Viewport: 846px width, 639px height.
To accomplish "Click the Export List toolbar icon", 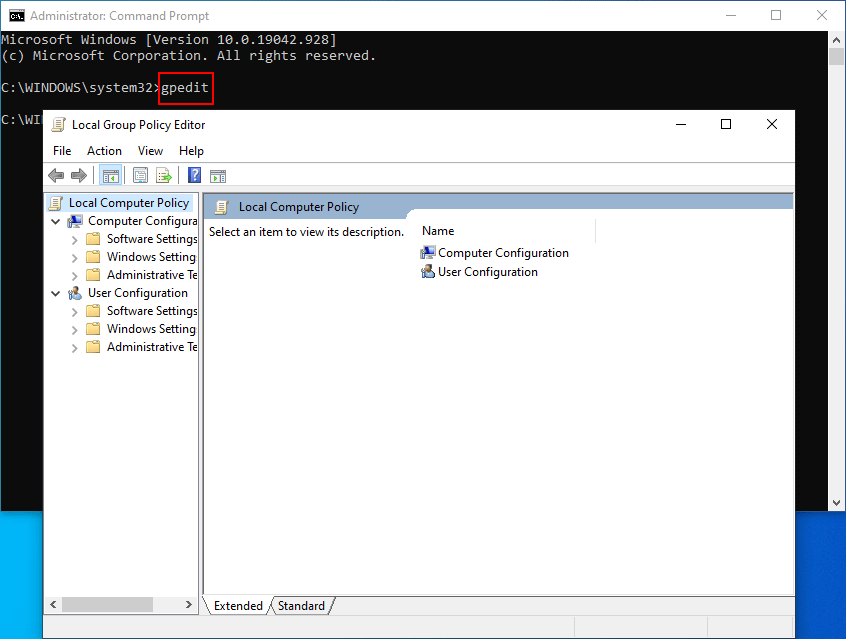I will (163, 176).
